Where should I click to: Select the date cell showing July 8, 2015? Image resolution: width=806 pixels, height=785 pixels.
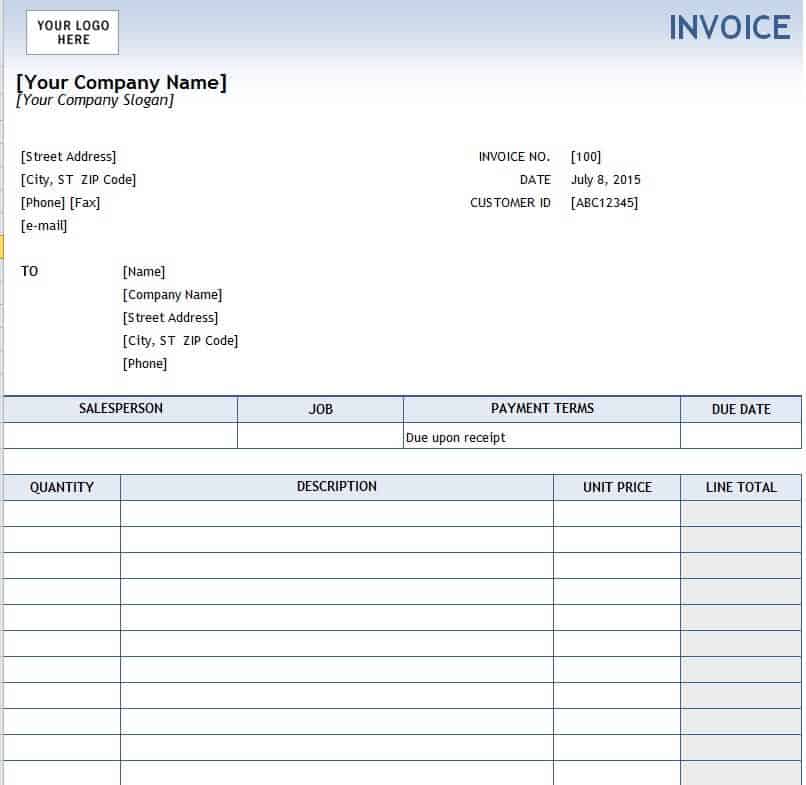pyautogui.click(x=605, y=180)
